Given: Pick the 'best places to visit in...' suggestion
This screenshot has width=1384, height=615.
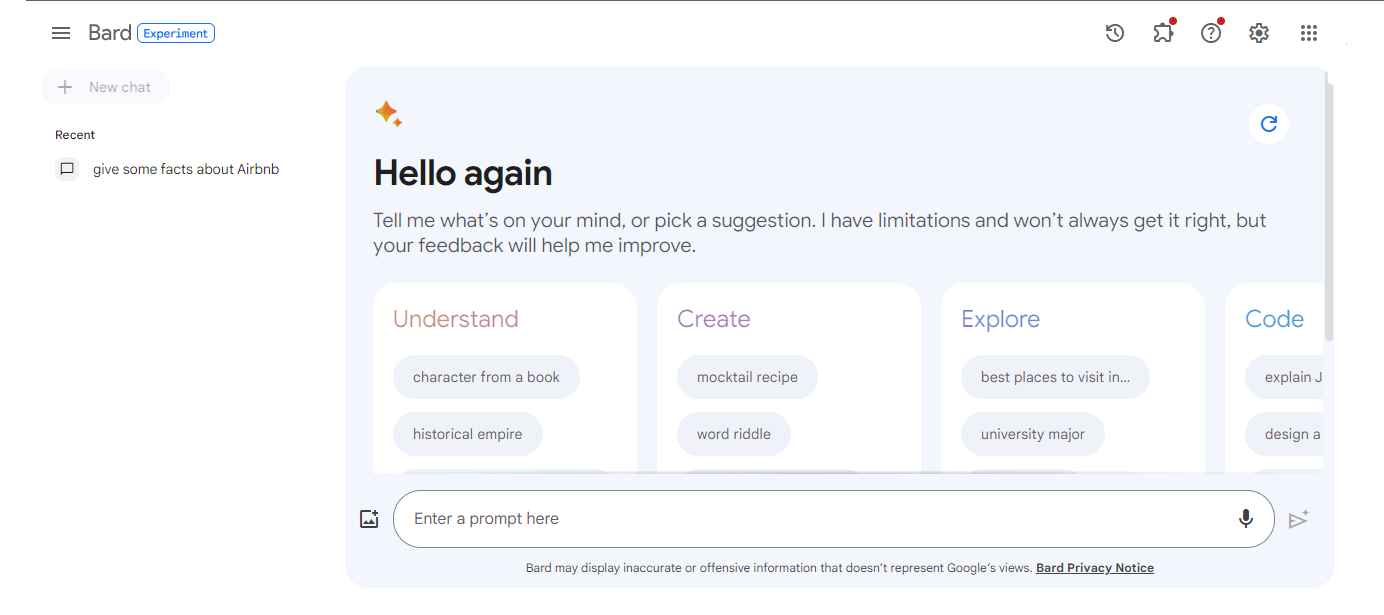Looking at the screenshot, I should click(x=1055, y=377).
